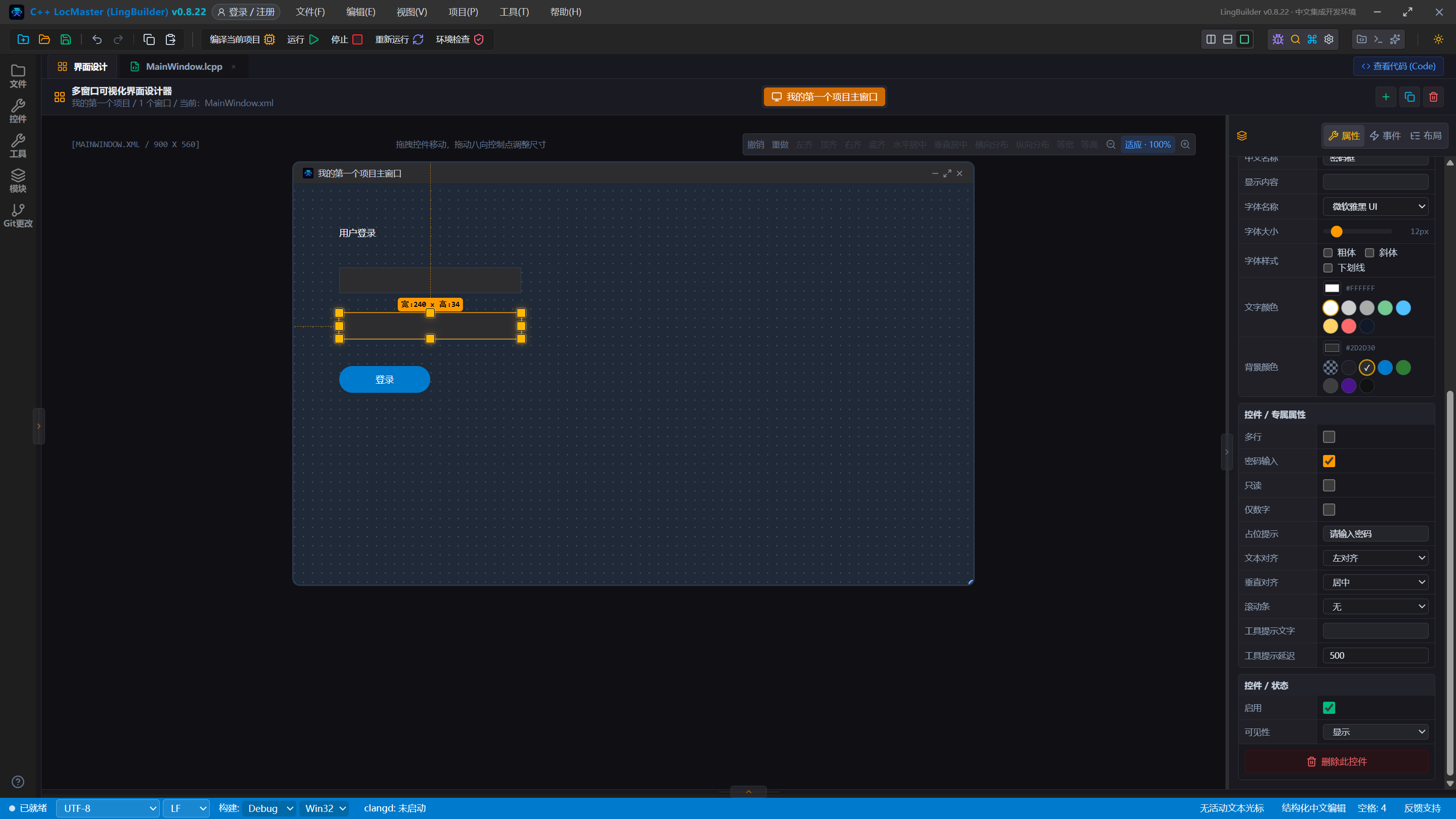Check the 多行 checkbox

[1329, 437]
